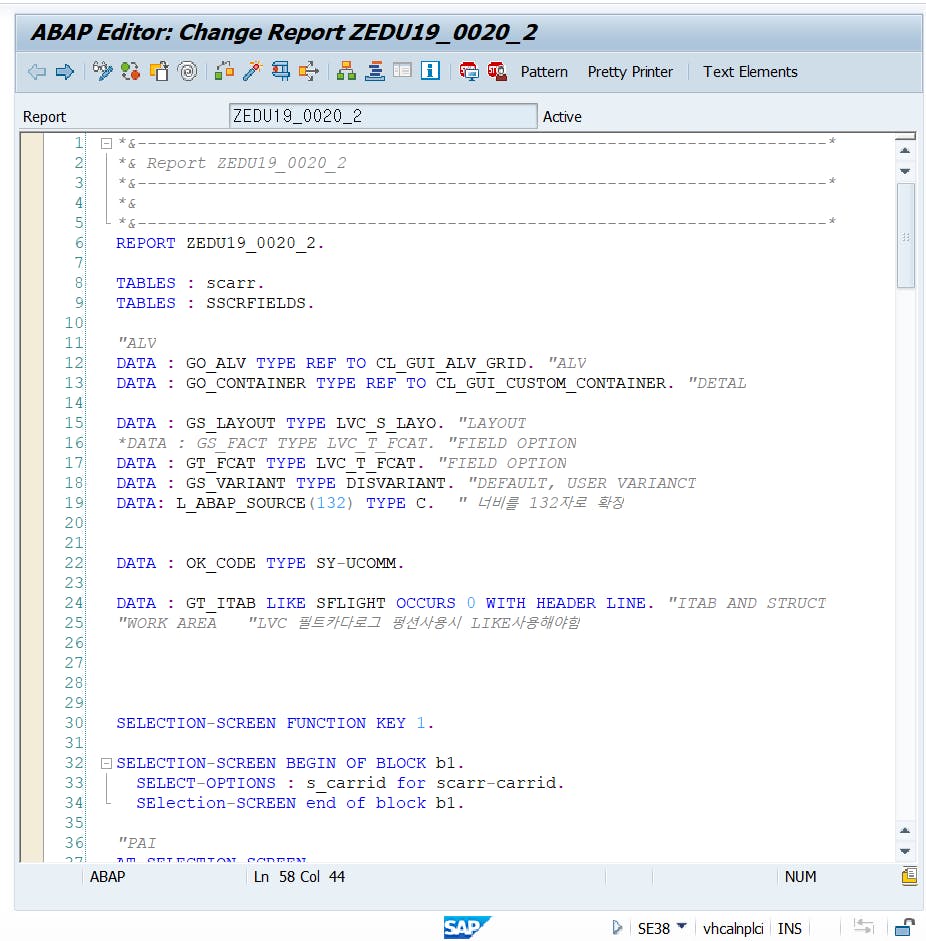
Task: Toggle Display/Change mode with the glasses-pencil icon
Action: (x=103, y=71)
